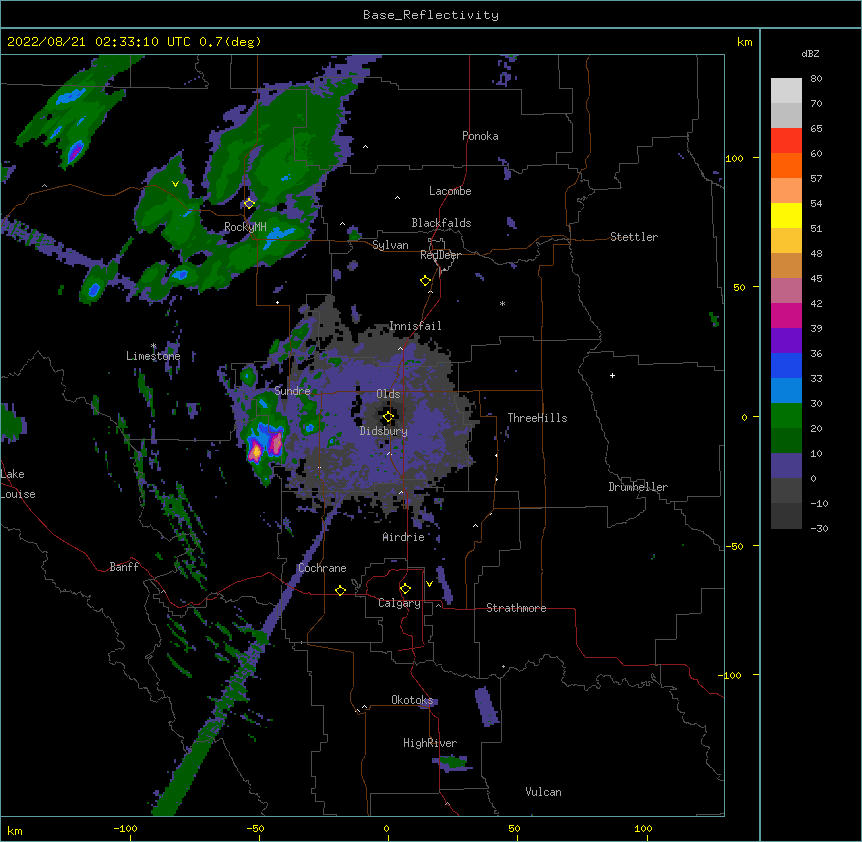Click the Sundre town label

292,391
